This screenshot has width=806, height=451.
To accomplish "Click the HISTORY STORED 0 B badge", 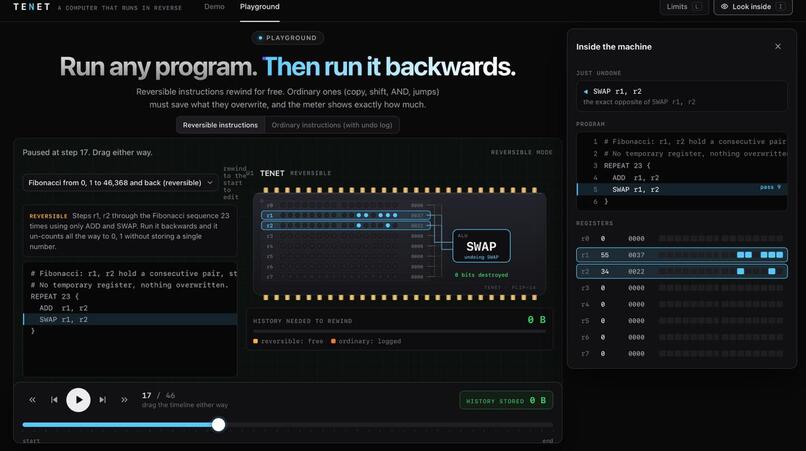I will [x=506, y=401].
